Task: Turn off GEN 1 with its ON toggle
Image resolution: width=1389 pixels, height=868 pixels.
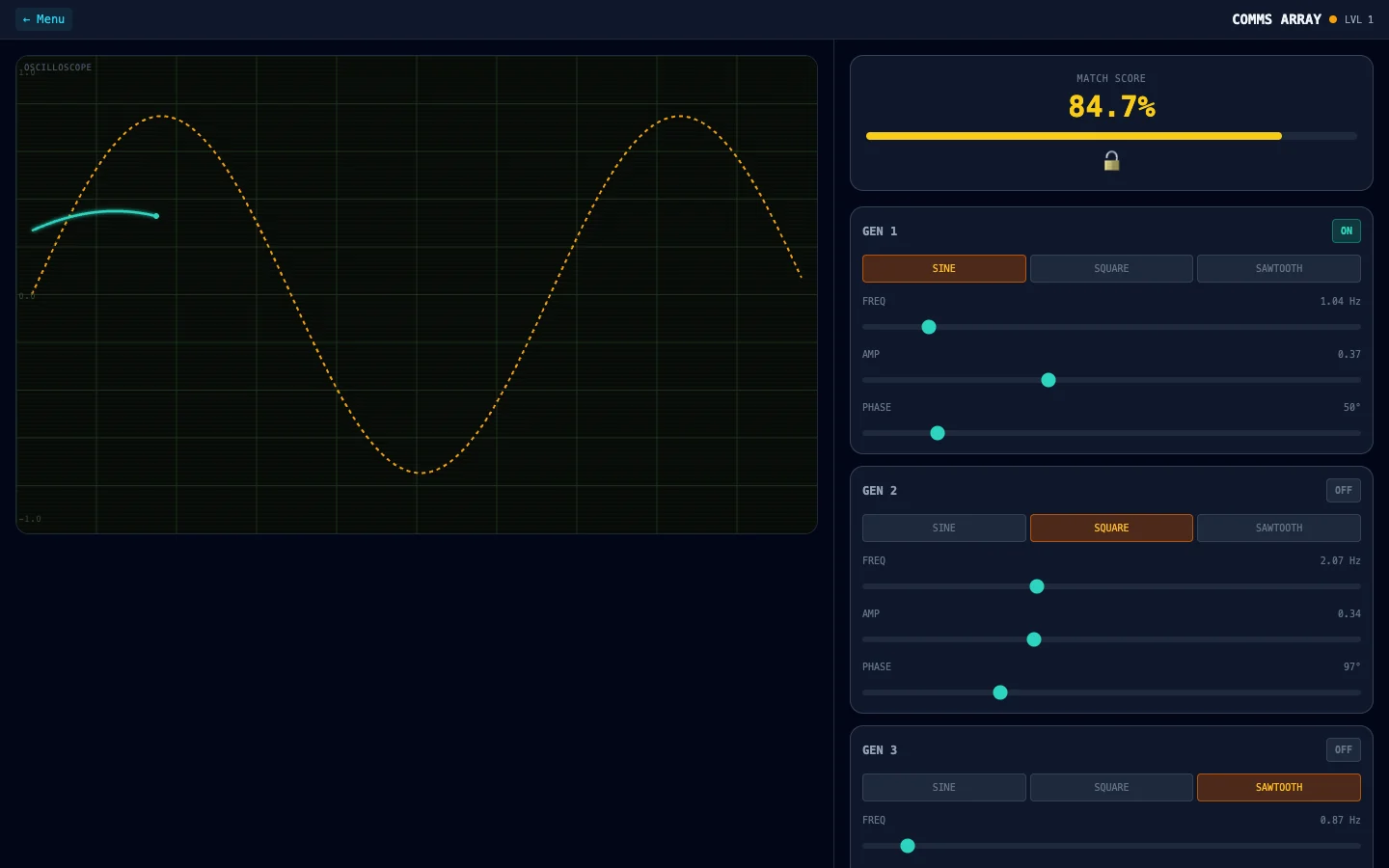Action: pos(1346,231)
